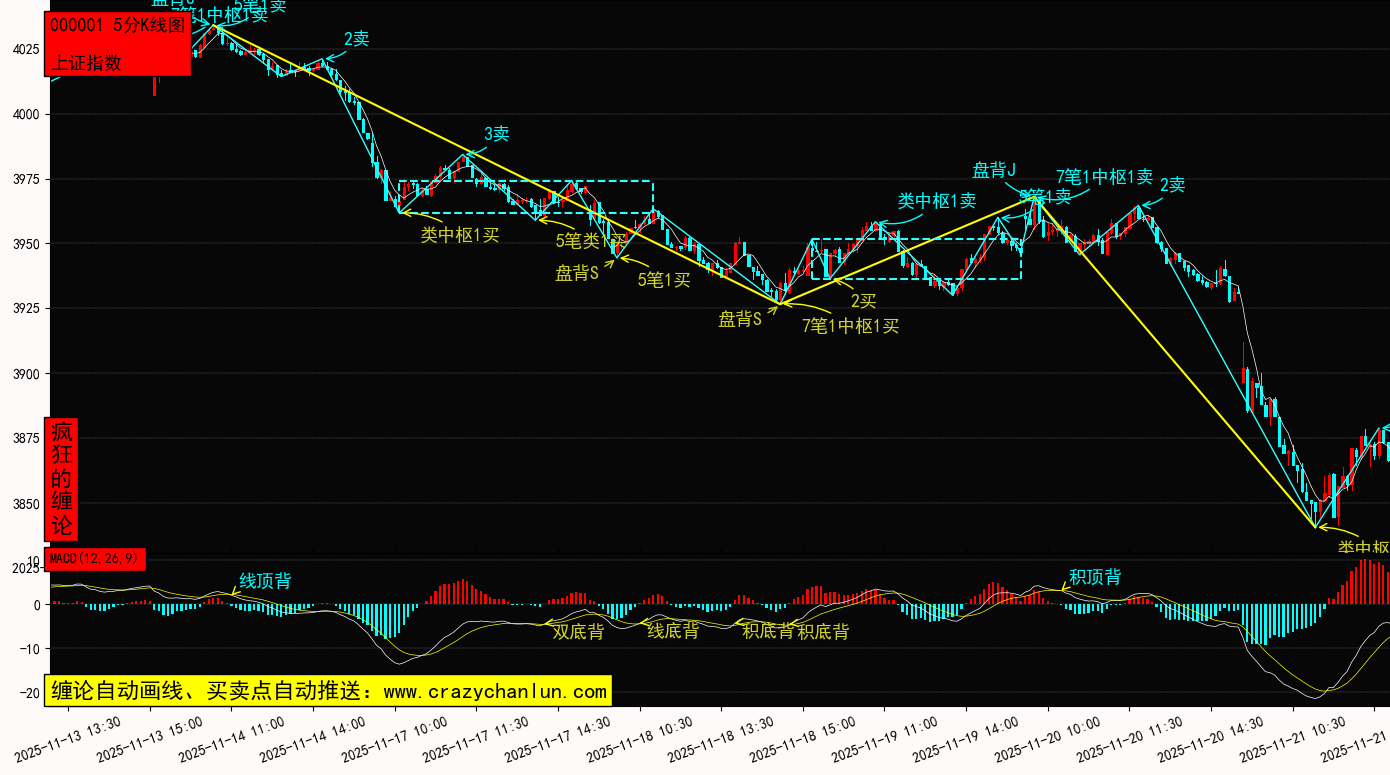Click the 7笔1中枢1卖 sell annotation
Viewport: 1390px width, 775px height.
pyautogui.click(x=1104, y=177)
